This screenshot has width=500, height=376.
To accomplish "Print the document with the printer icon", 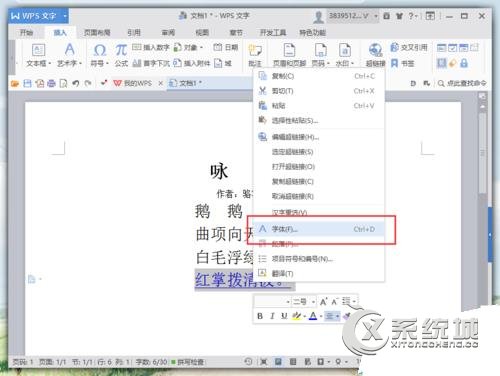I will [x=51, y=83].
